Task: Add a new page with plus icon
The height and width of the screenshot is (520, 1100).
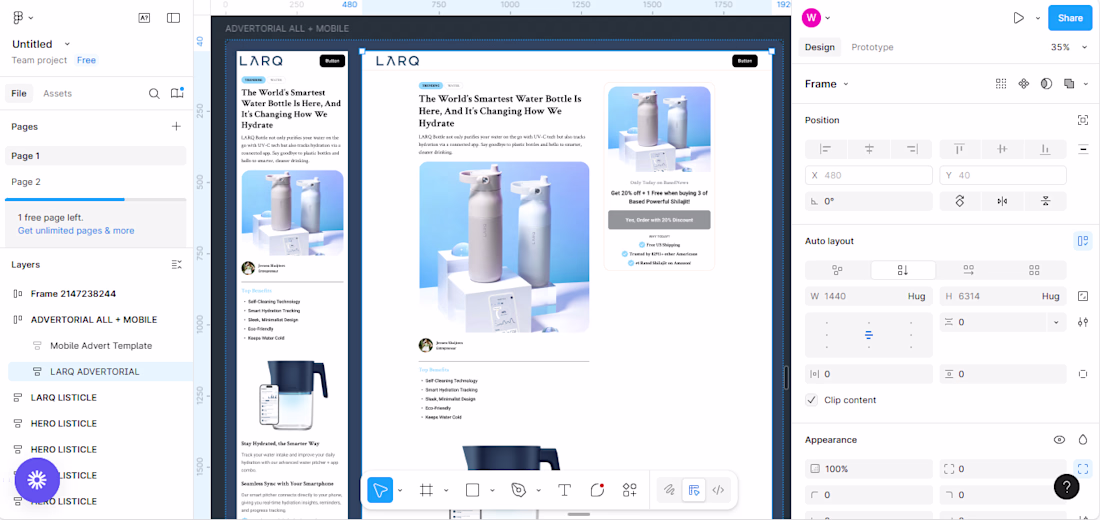Action: coord(176,126)
